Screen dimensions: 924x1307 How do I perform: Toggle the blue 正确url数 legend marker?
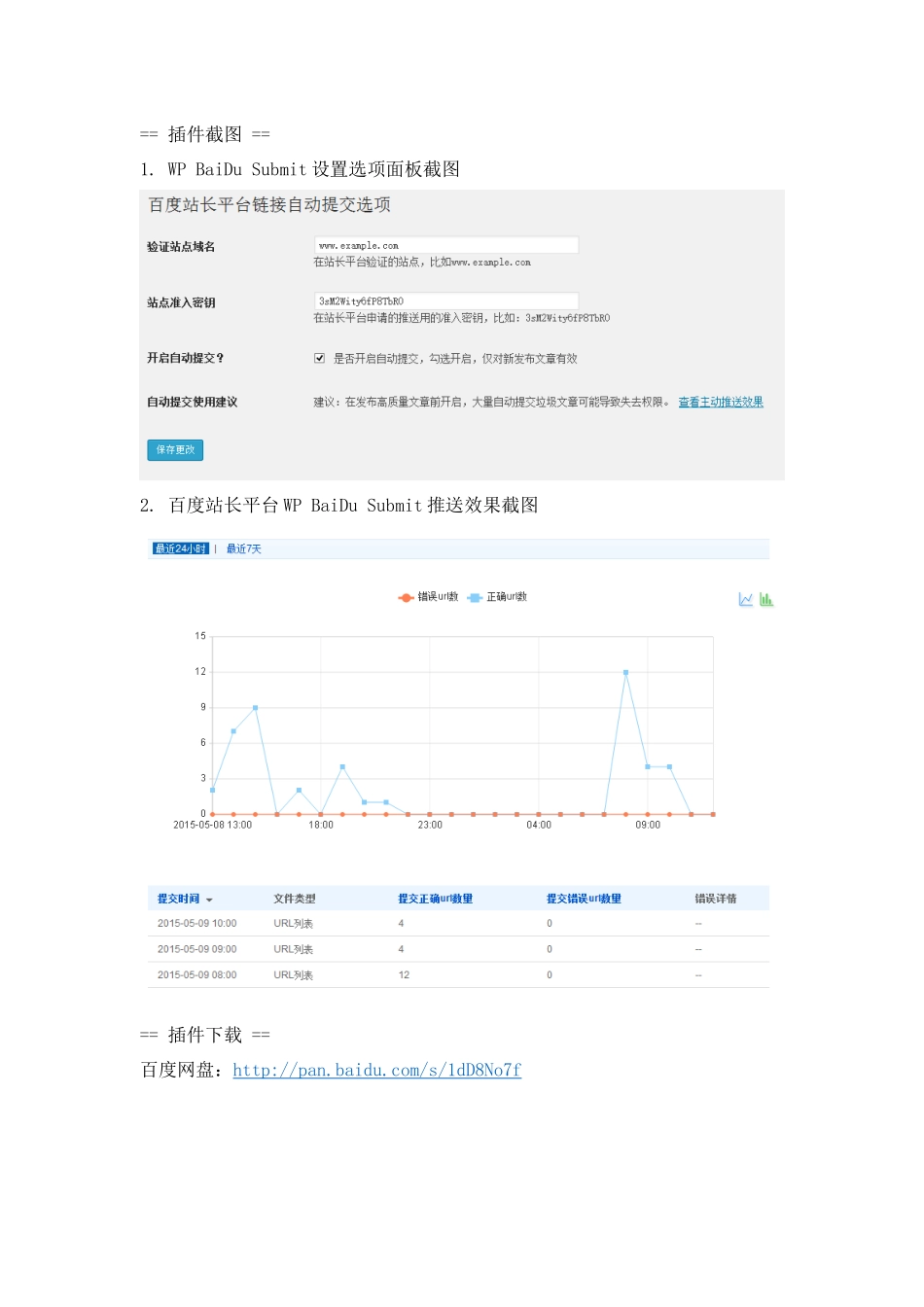[x=475, y=597]
